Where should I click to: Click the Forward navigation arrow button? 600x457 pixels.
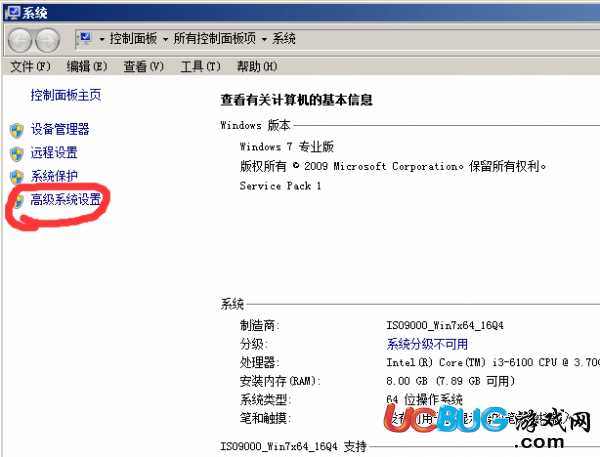point(47,40)
